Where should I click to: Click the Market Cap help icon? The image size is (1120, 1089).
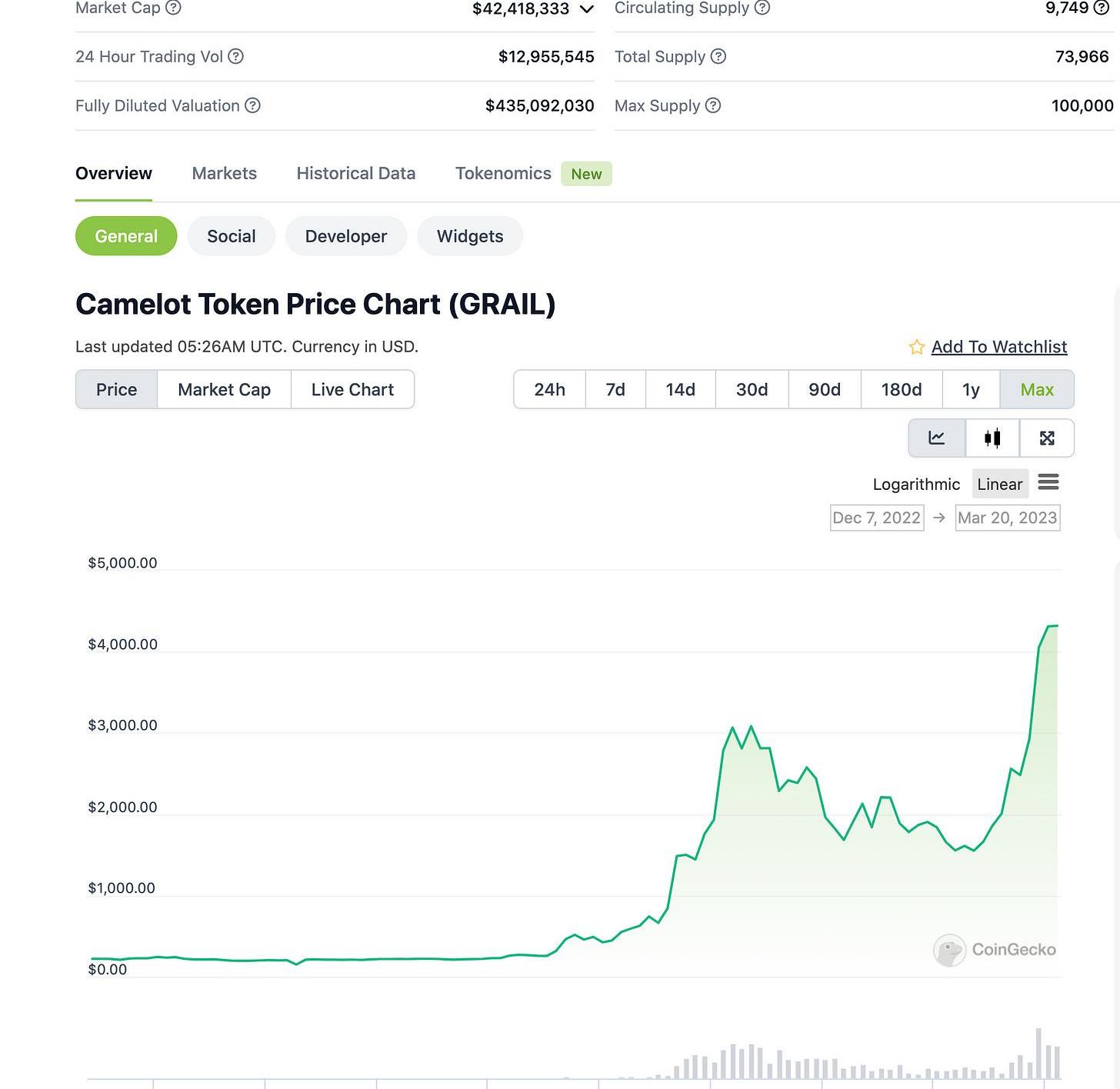click(x=174, y=8)
